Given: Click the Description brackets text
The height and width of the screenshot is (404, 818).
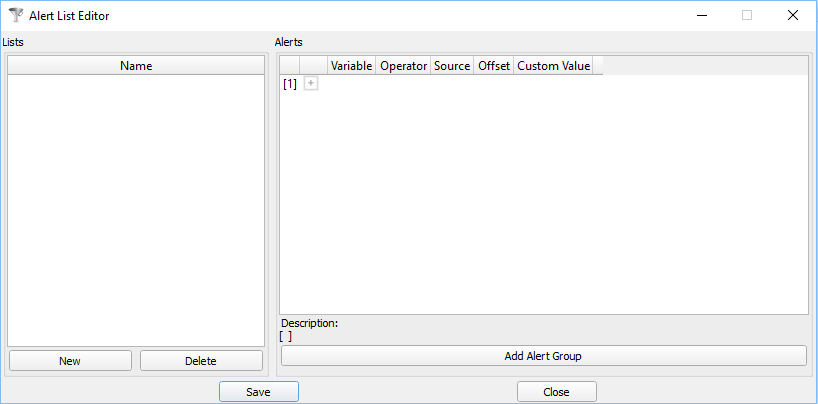Looking at the screenshot, I should [x=286, y=336].
